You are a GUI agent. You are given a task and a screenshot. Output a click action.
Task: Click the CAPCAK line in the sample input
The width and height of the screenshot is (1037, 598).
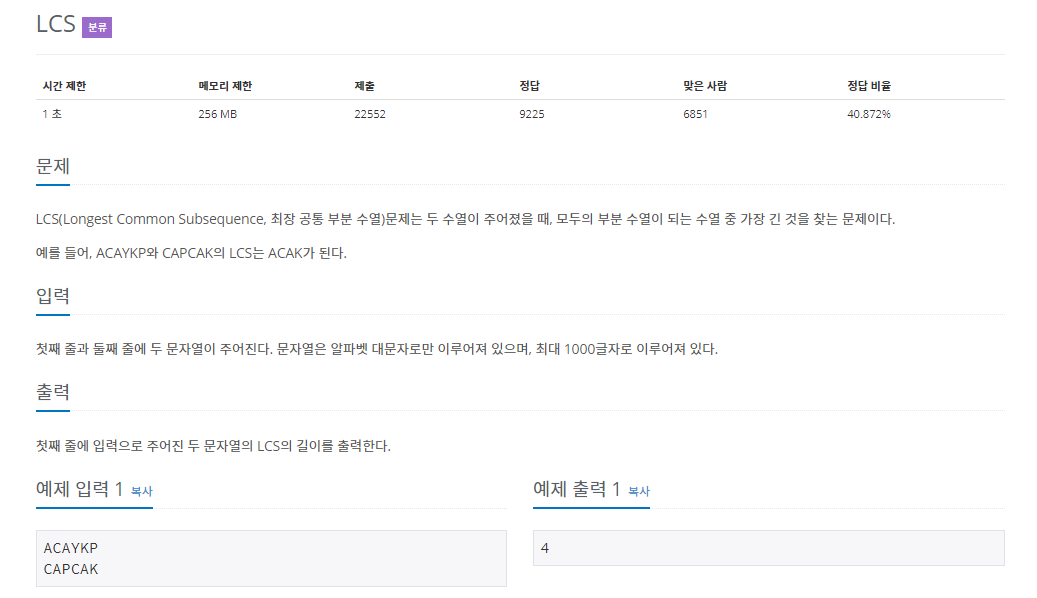coord(71,569)
